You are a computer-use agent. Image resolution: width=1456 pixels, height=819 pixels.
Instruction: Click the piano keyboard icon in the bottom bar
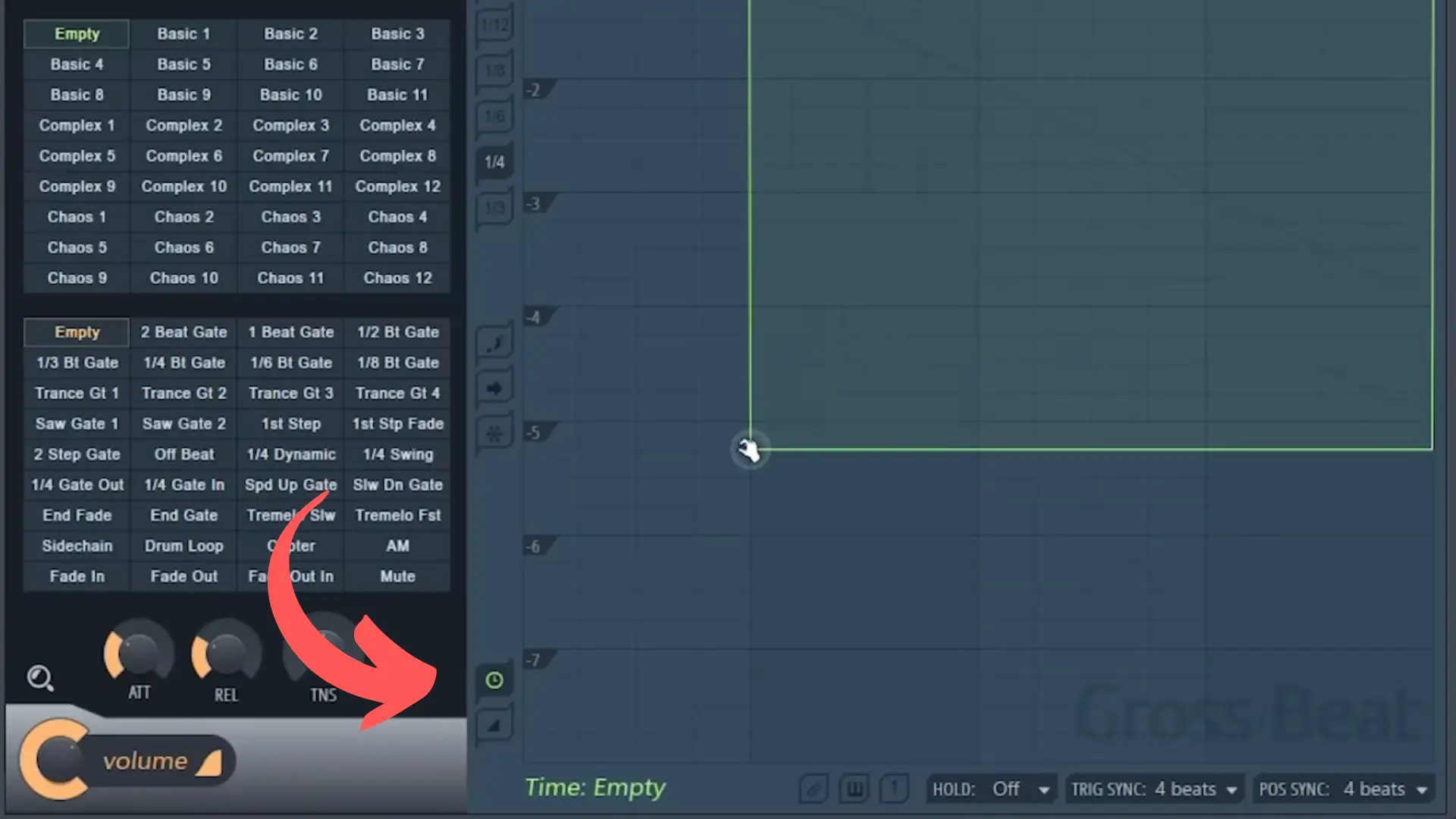point(854,789)
